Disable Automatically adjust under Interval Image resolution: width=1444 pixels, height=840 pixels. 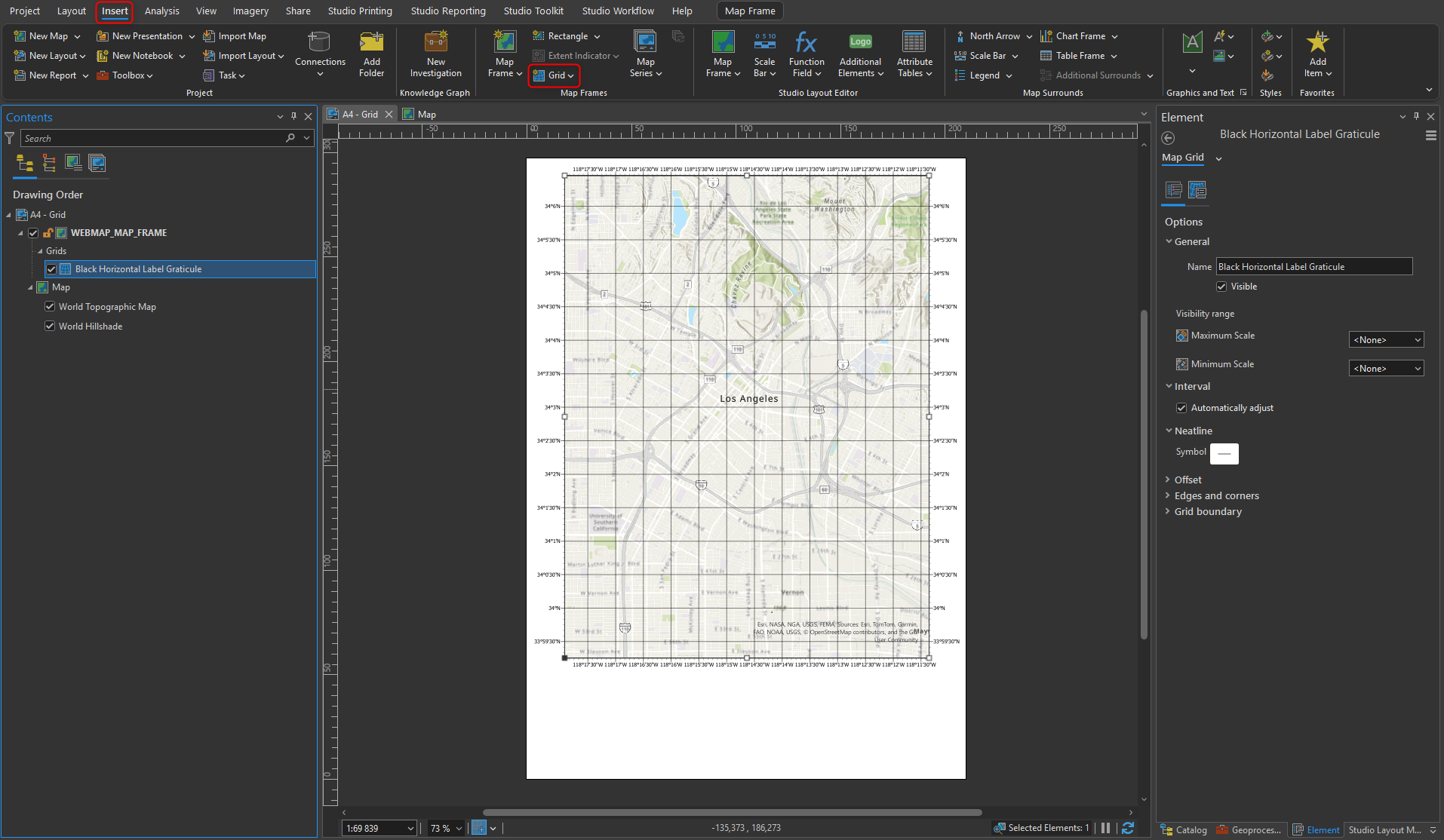point(1182,407)
